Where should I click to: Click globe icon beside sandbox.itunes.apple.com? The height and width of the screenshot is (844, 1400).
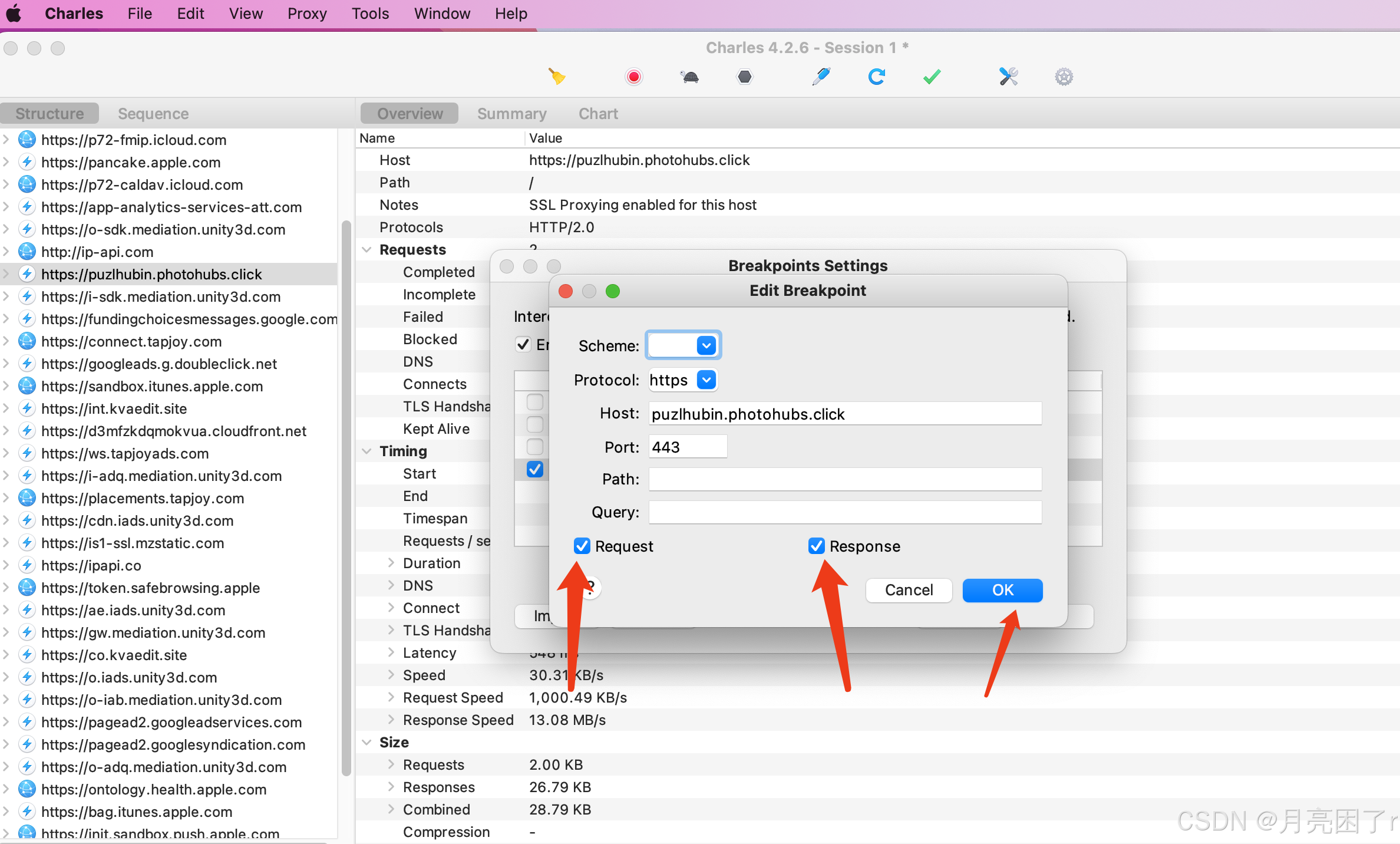click(27, 386)
